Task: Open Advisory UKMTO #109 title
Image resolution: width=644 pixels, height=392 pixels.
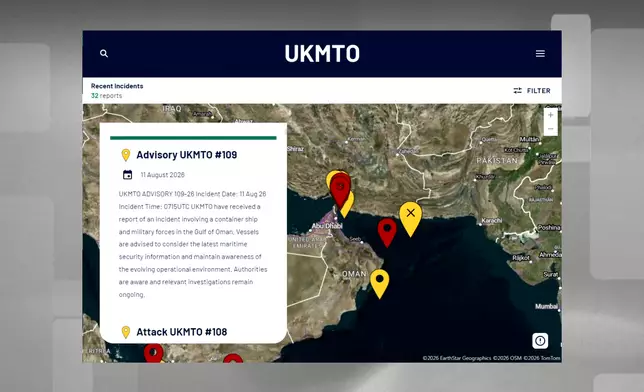Action: click(x=186, y=155)
